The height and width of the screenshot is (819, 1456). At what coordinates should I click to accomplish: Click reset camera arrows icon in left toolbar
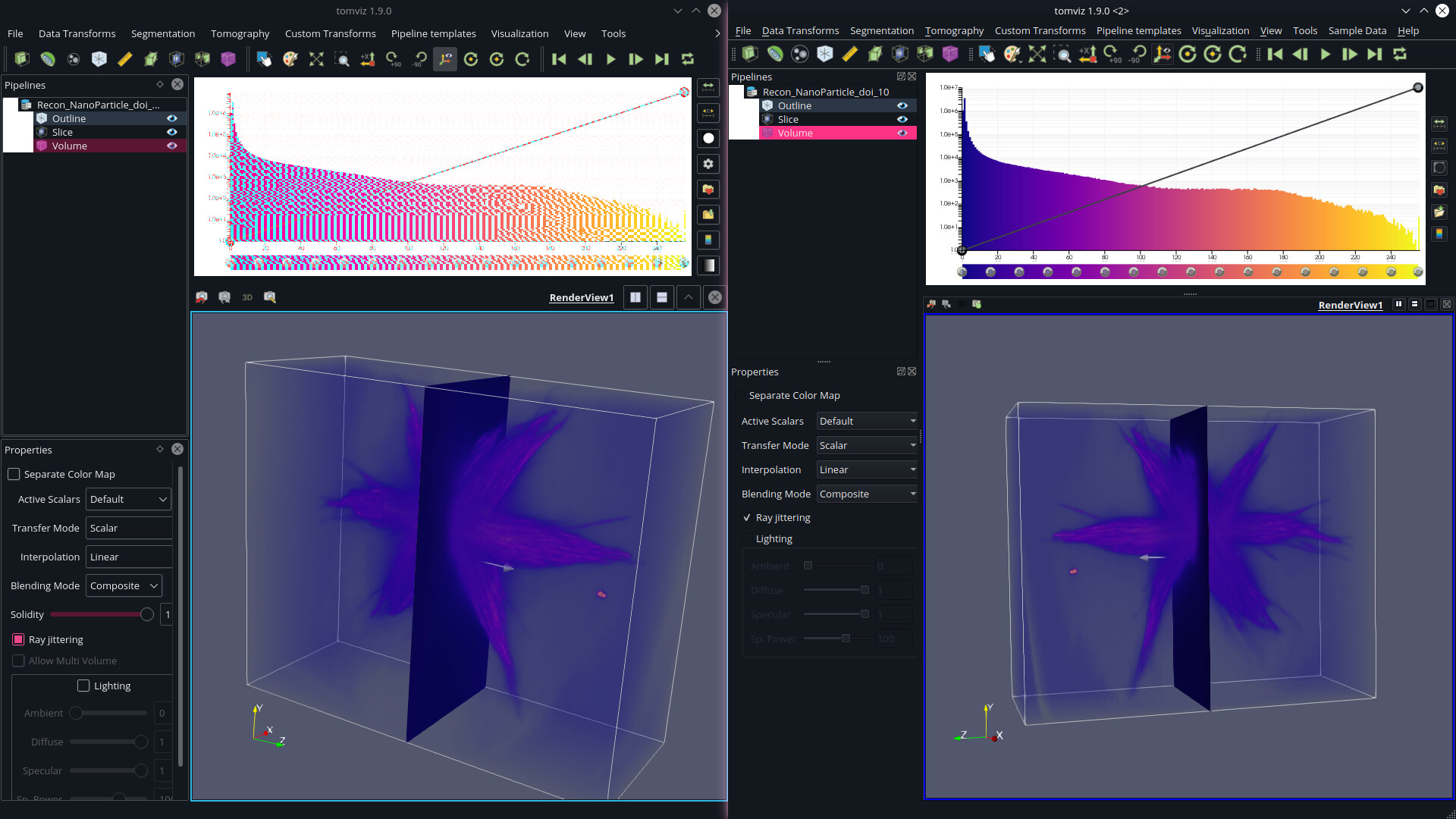pos(316,59)
